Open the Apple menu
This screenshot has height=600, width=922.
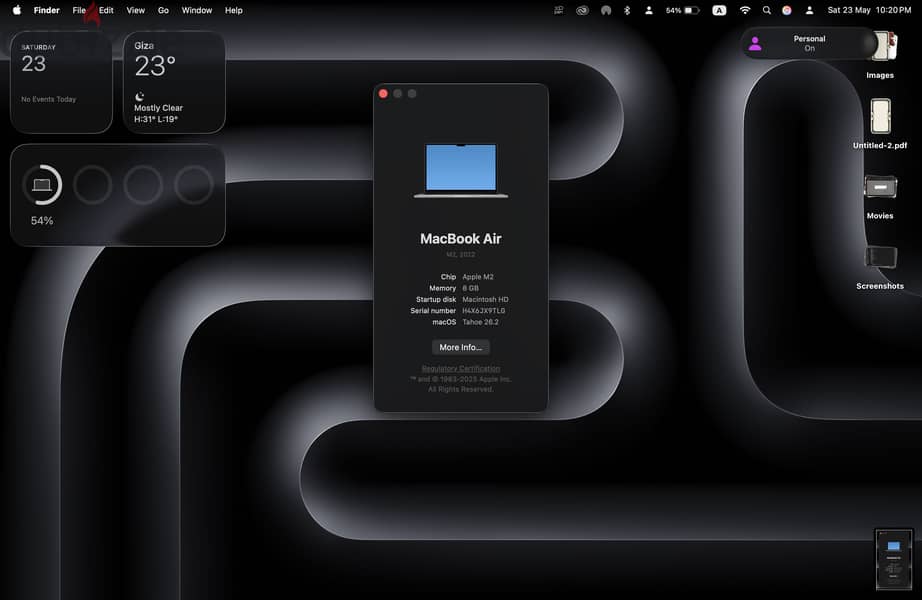pyautogui.click(x=17, y=10)
